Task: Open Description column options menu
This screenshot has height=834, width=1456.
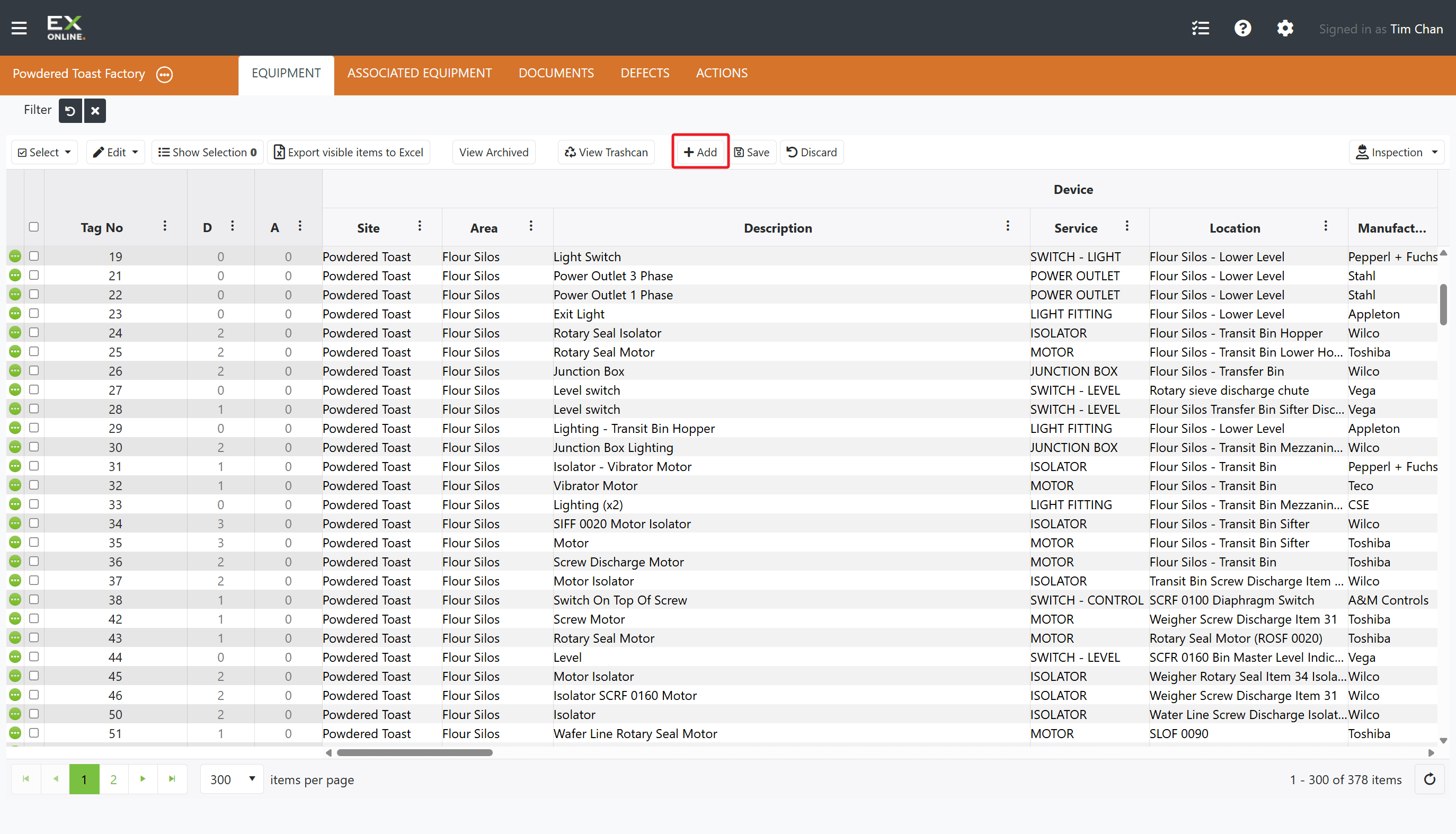Action: (1008, 226)
